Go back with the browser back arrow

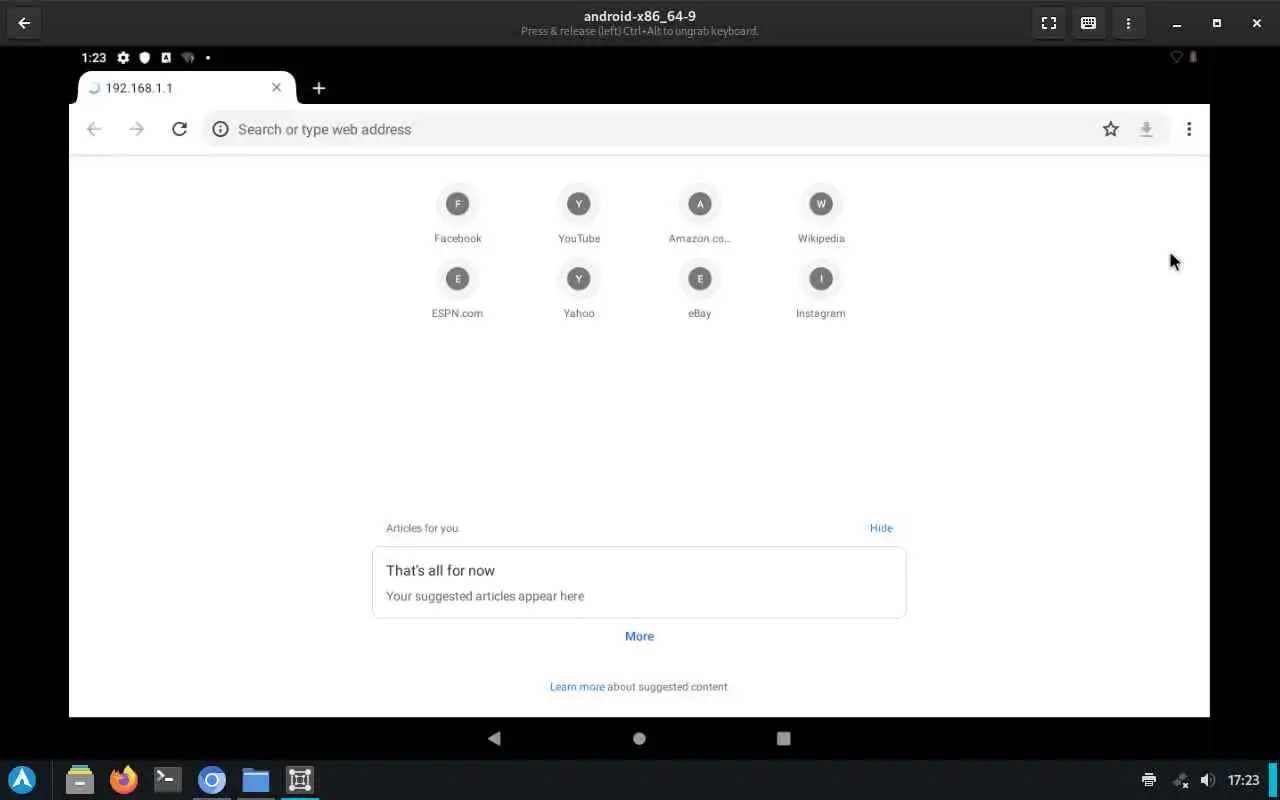pyautogui.click(x=94, y=129)
